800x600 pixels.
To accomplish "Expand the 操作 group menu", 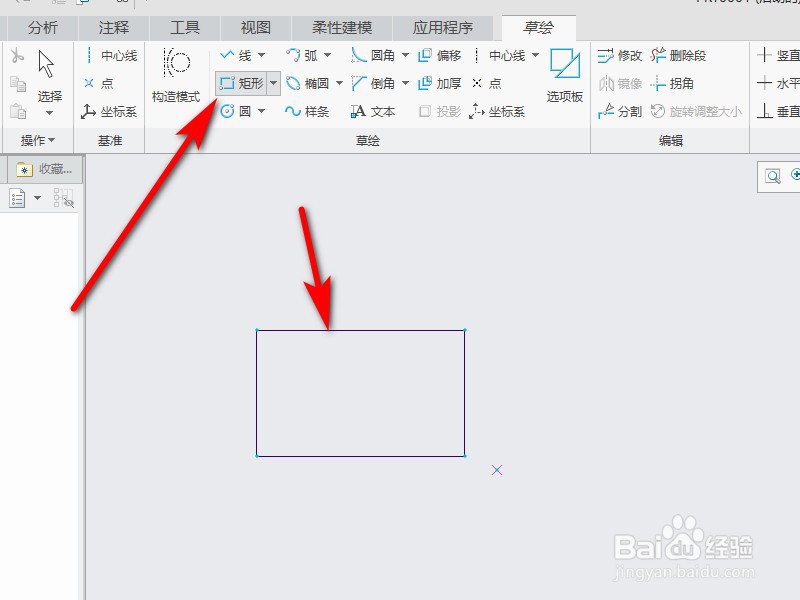I will tap(38, 140).
